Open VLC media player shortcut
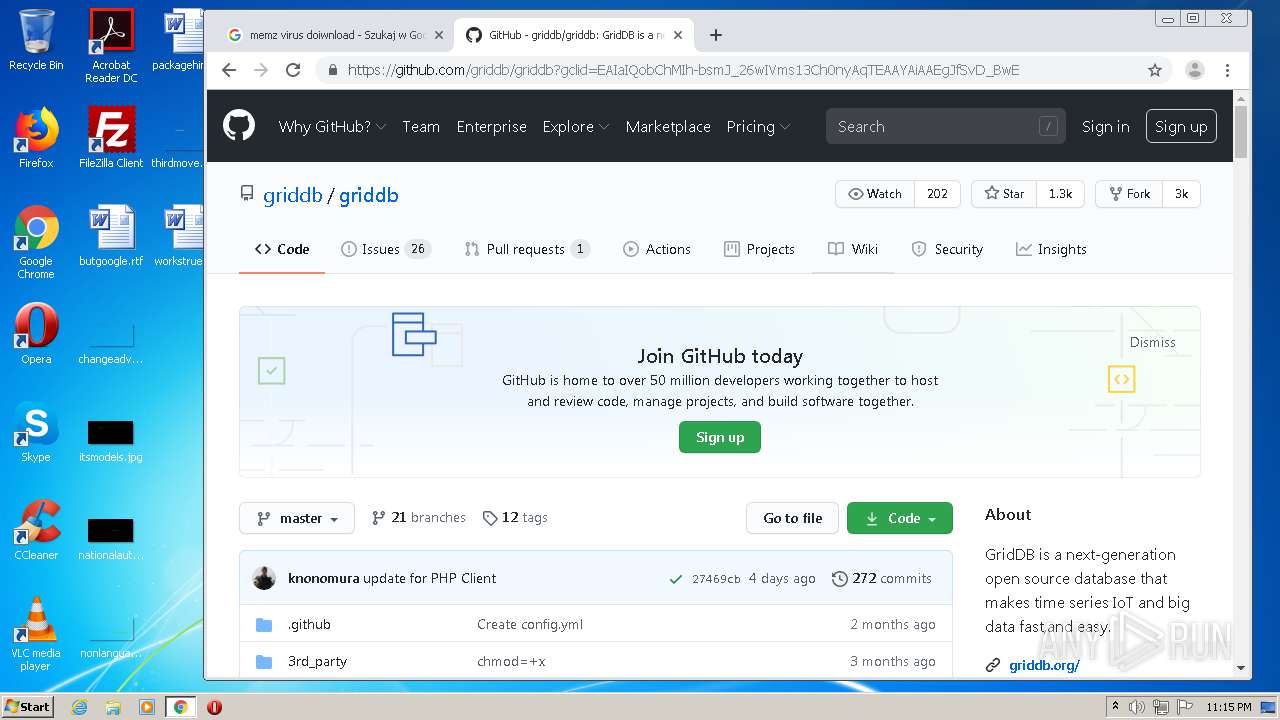The width and height of the screenshot is (1280, 720). [x=36, y=634]
